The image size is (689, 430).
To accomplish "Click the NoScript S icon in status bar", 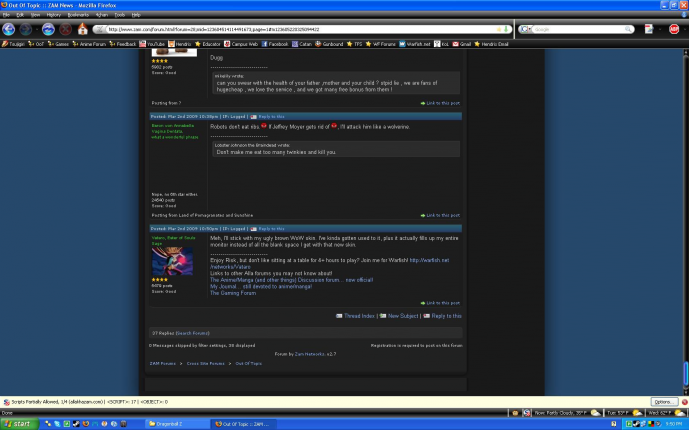I will click(526, 413).
